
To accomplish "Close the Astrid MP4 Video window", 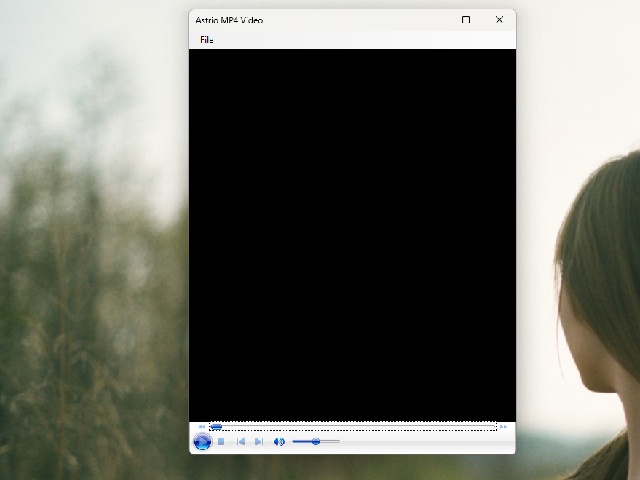I will [499, 20].
